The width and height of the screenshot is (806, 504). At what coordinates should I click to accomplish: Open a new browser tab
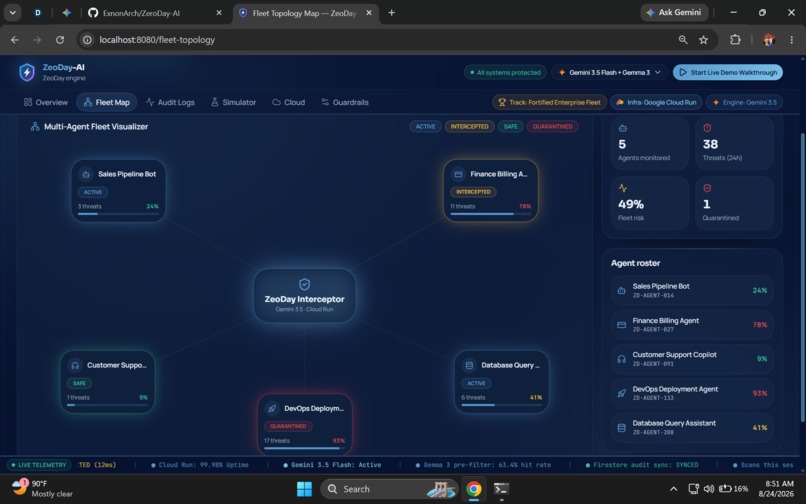click(x=392, y=12)
